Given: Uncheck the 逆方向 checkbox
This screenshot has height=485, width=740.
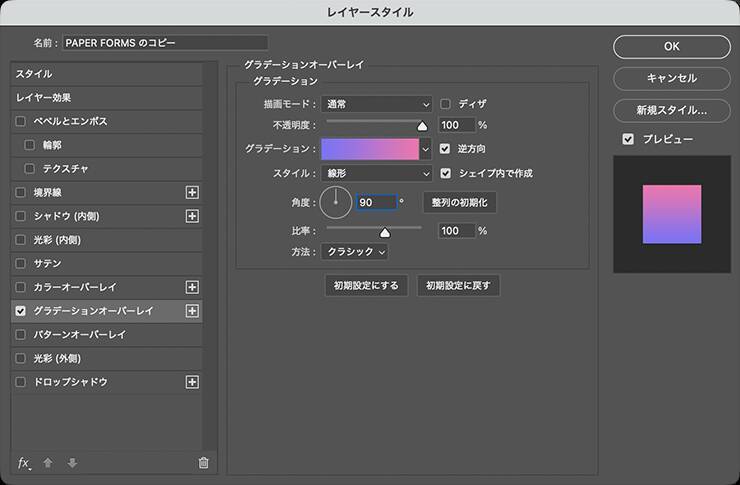Looking at the screenshot, I should pos(445,149).
